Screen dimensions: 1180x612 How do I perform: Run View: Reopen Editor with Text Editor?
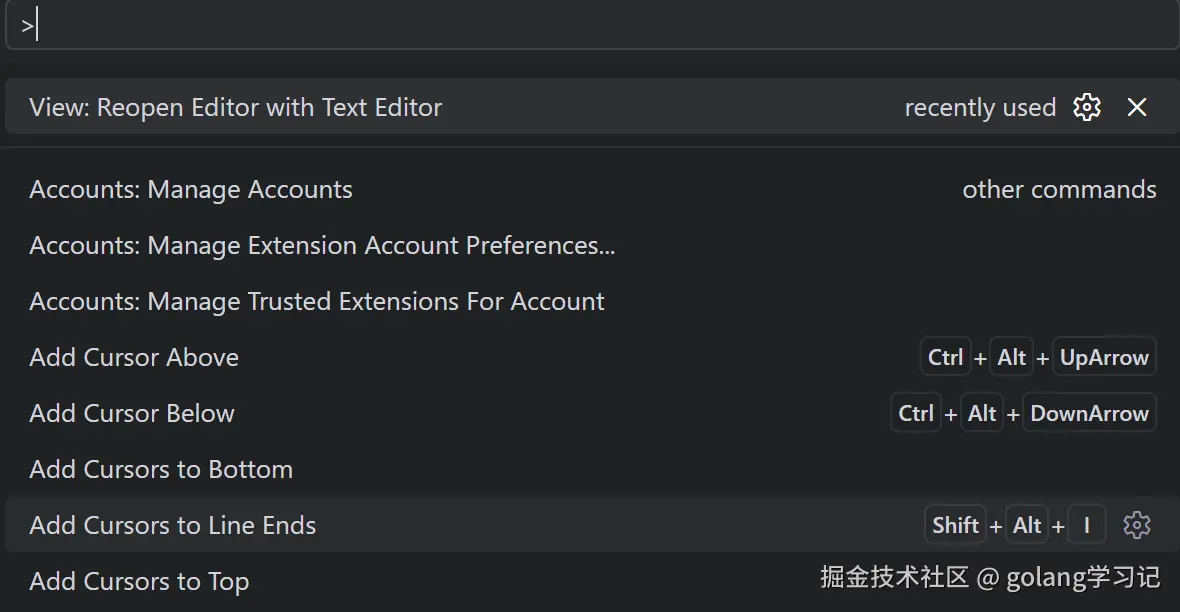click(x=236, y=108)
